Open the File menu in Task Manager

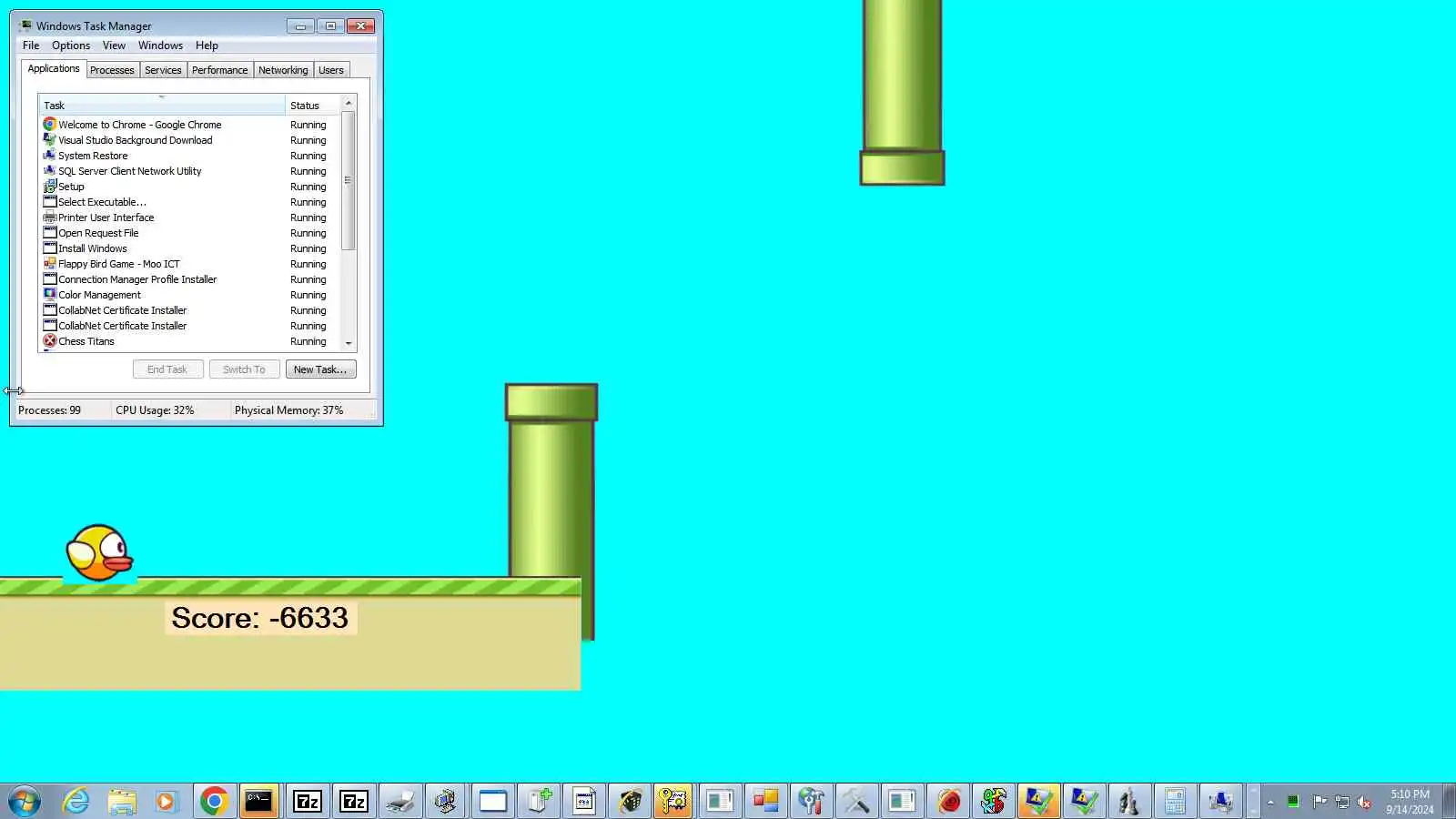31,45
